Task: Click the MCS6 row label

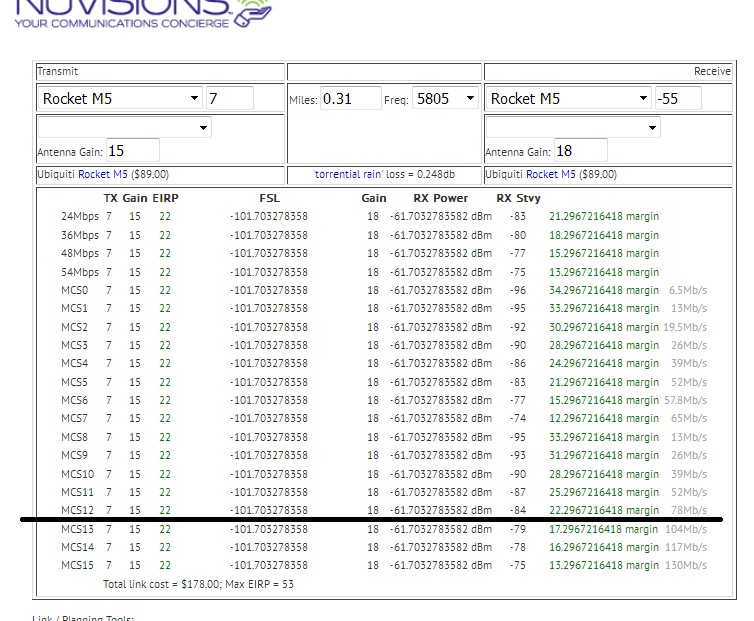Action: point(75,400)
